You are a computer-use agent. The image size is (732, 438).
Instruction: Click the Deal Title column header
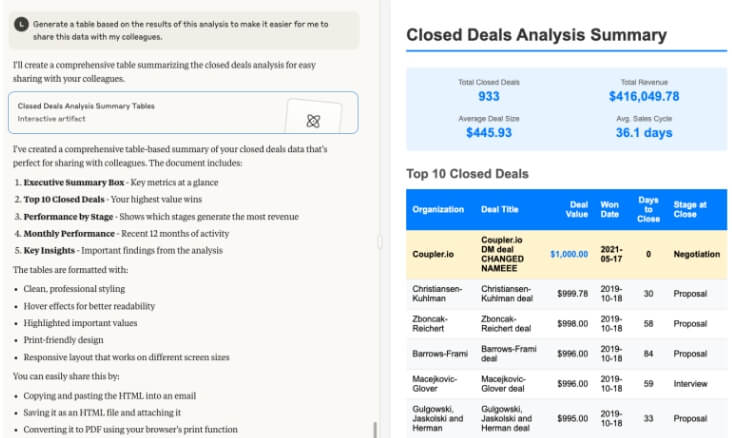[499, 209]
